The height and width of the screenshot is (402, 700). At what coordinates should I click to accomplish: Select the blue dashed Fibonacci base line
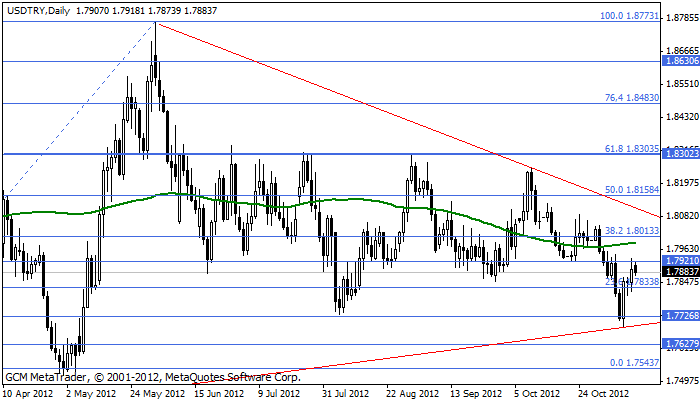point(80,109)
